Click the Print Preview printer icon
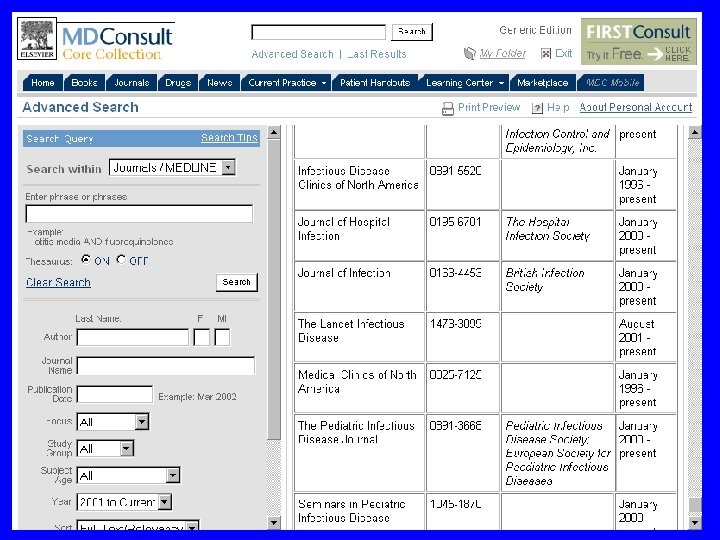 point(447,108)
